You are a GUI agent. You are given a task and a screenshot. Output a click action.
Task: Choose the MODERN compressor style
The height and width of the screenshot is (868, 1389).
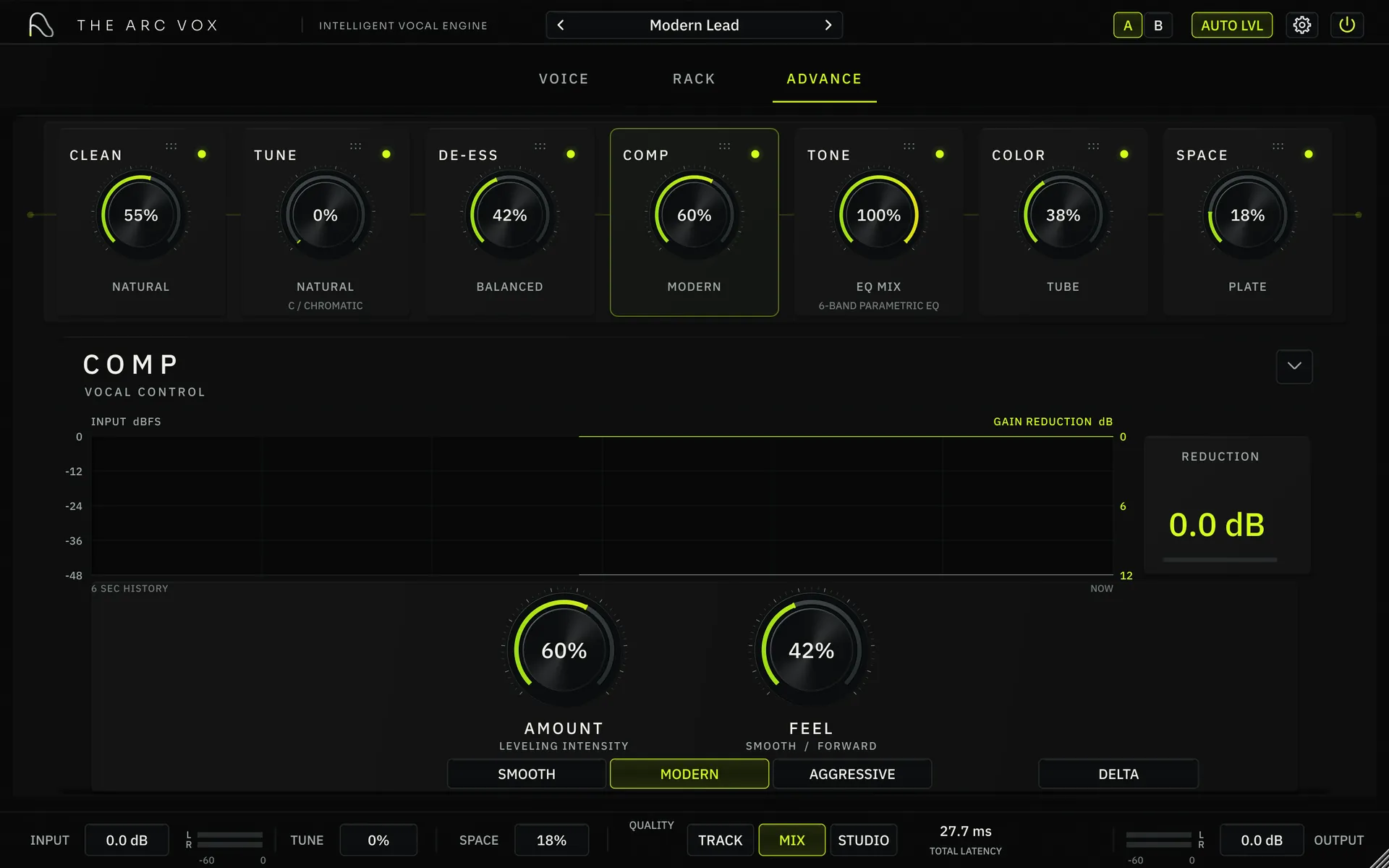(x=689, y=774)
